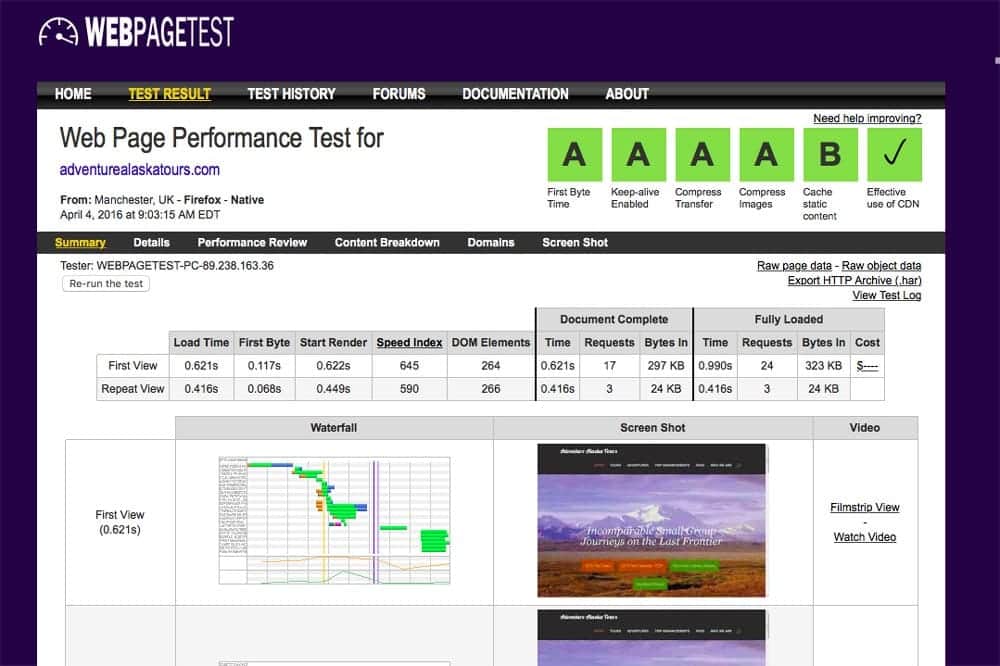Click First View 297 KB bytes in
The image size is (1000, 666).
click(666, 366)
